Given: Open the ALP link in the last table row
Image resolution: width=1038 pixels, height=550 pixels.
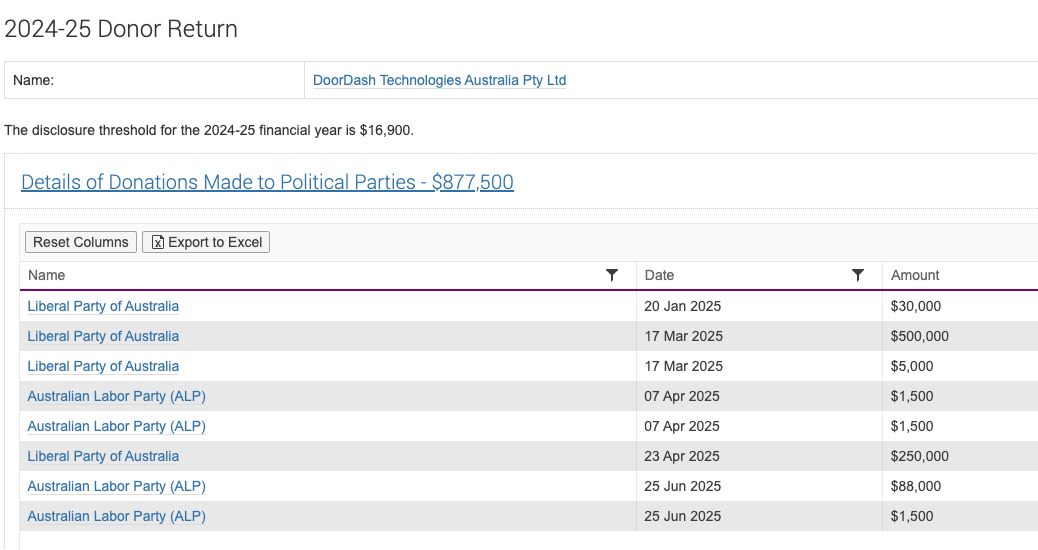Looking at the screenshot, I should pos(116,516).
